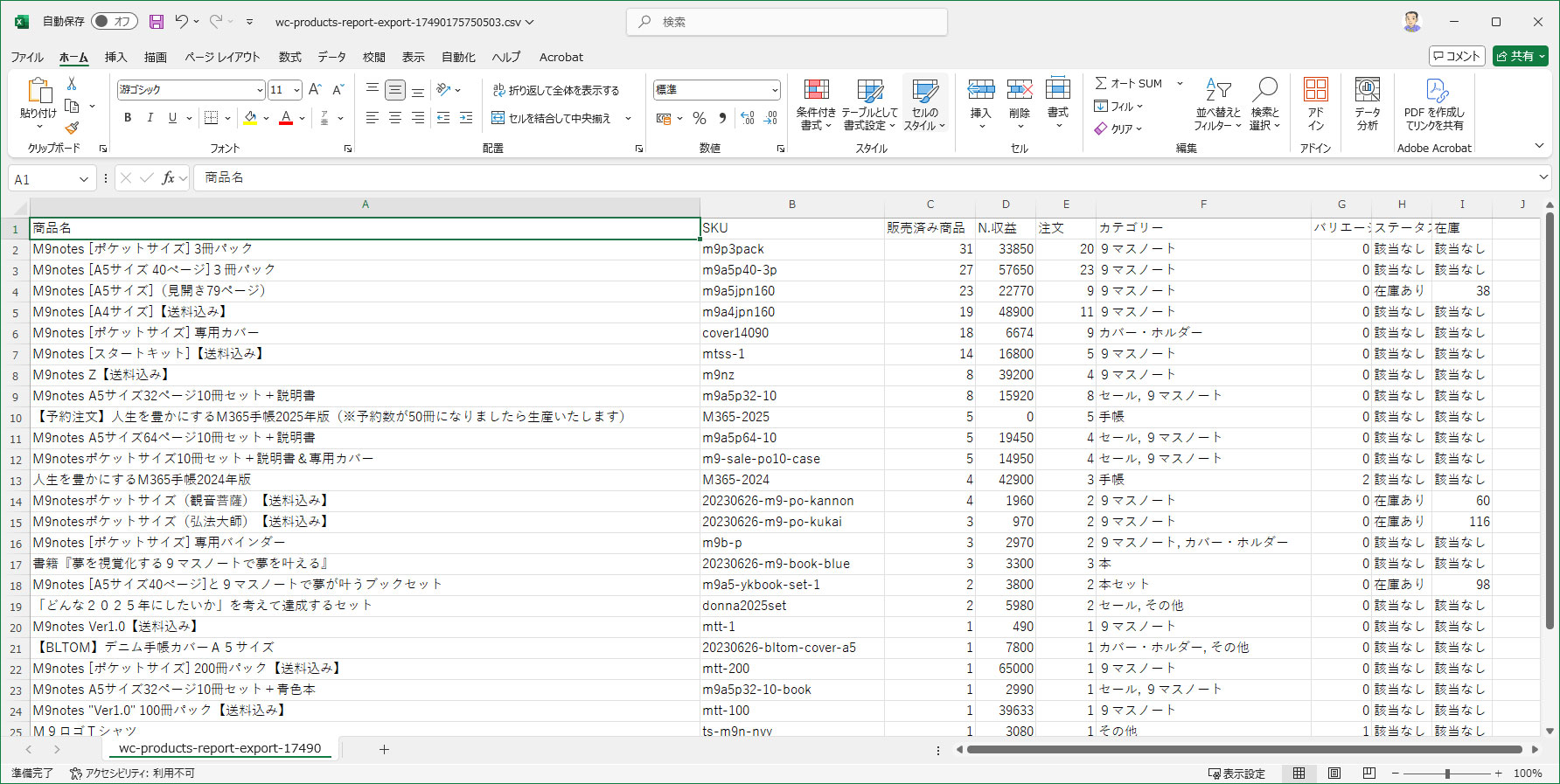Screen dimensions: 1560x784
Task: Click the Share (共有) button
Action: coord(1520,56)
